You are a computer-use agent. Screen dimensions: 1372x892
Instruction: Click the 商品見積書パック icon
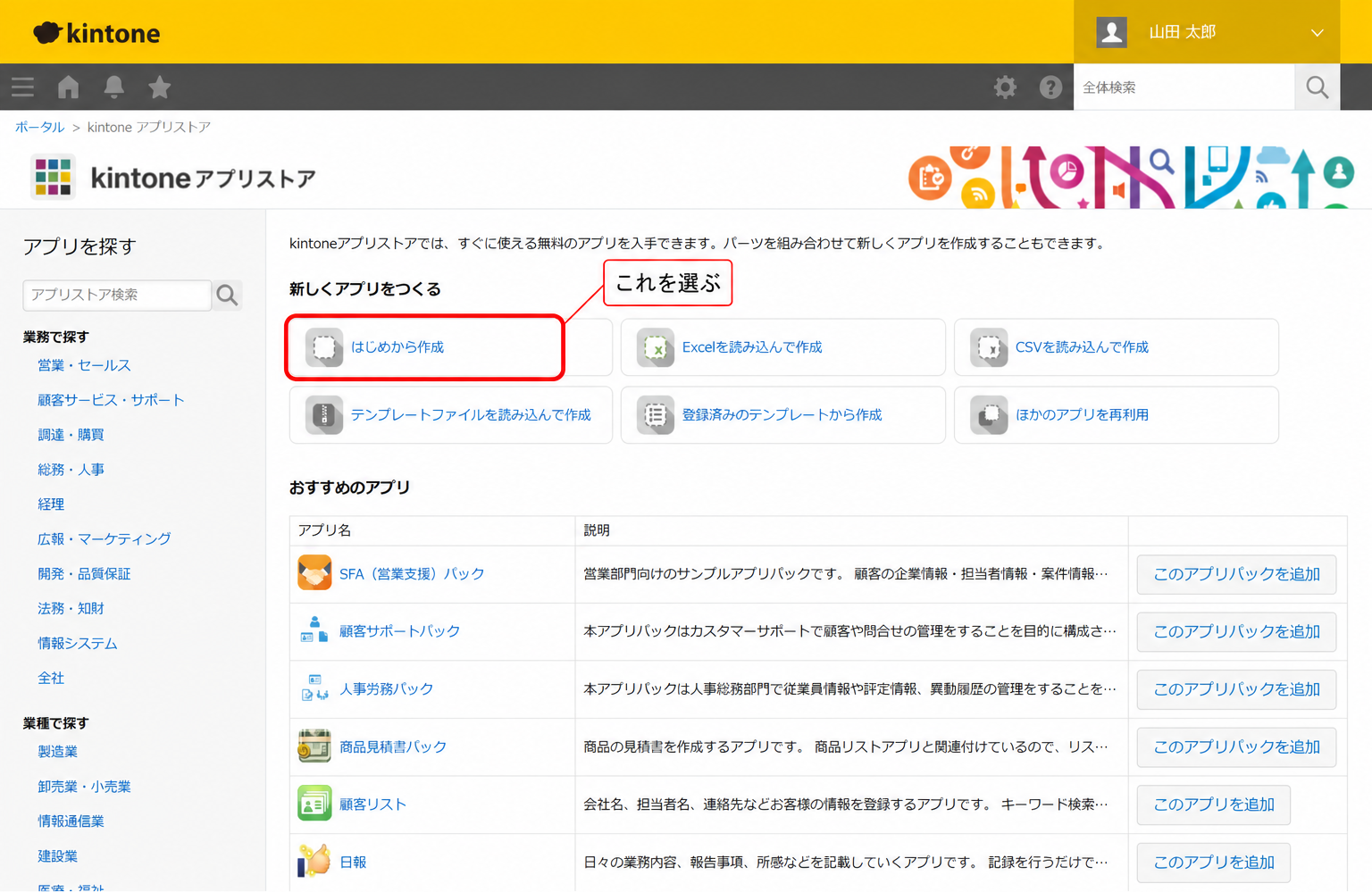[314, 746]
